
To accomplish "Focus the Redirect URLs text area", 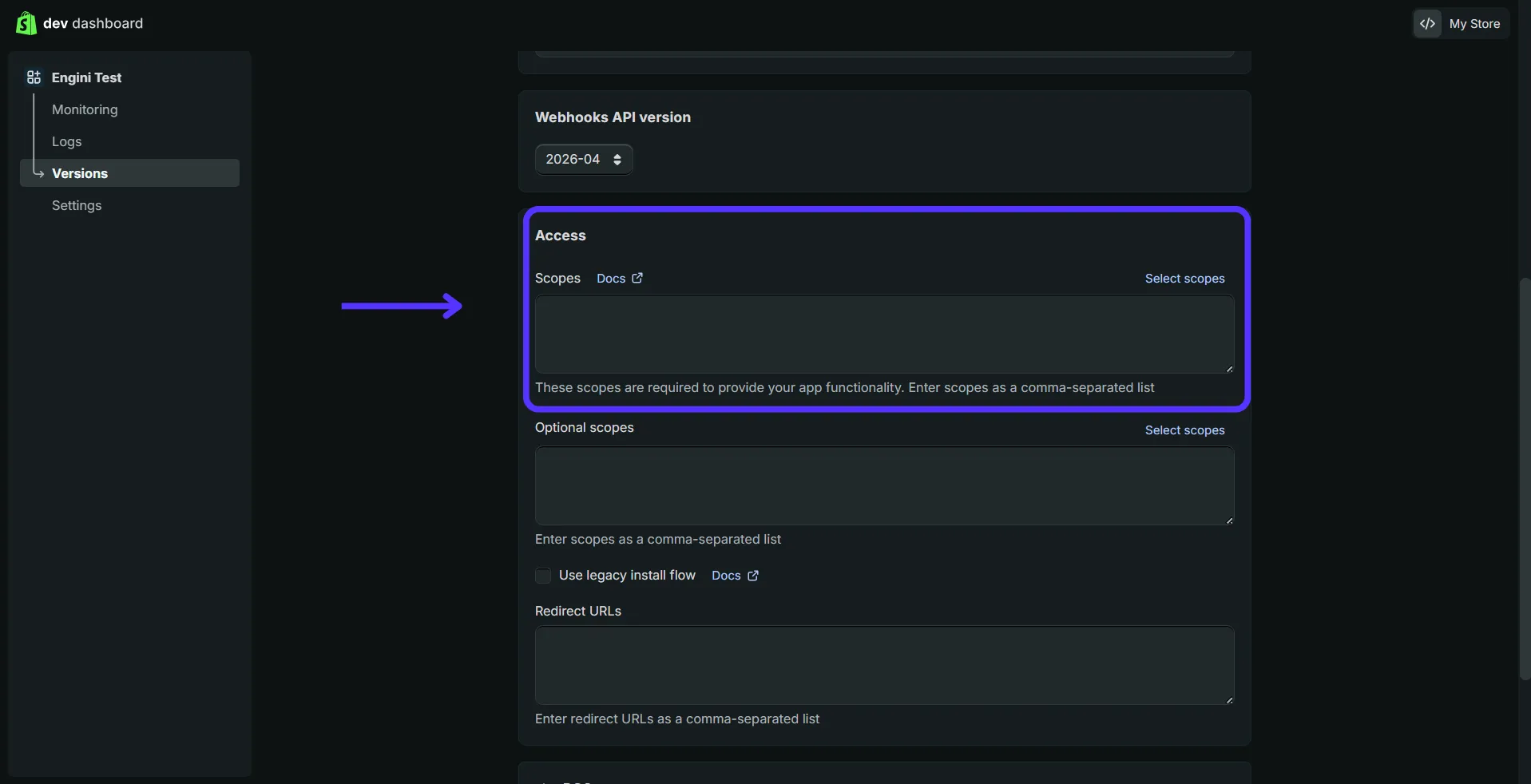I will tap(884, 665).
